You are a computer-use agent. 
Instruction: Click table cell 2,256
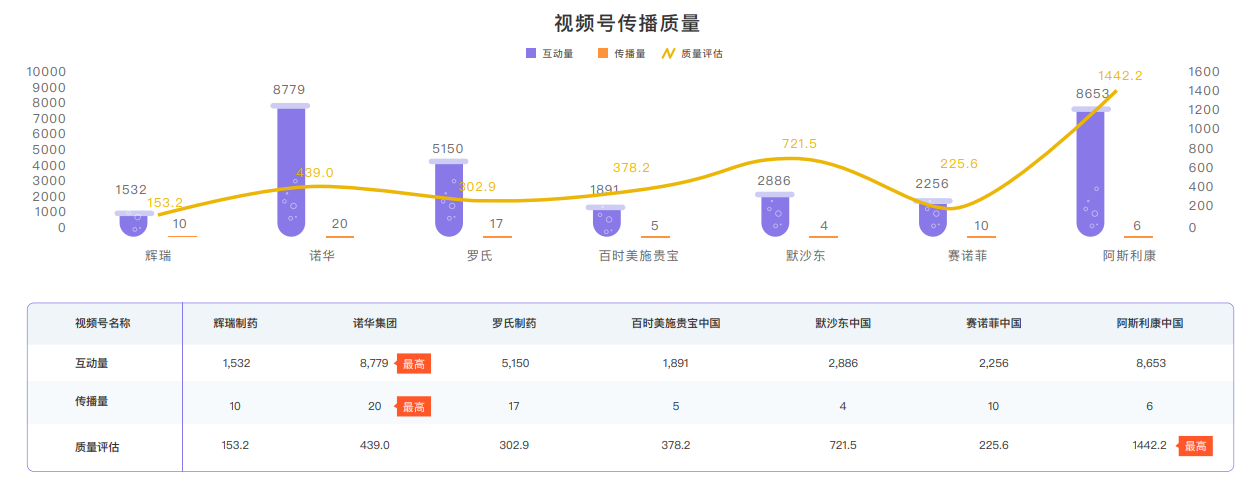[x=993, y=364]
